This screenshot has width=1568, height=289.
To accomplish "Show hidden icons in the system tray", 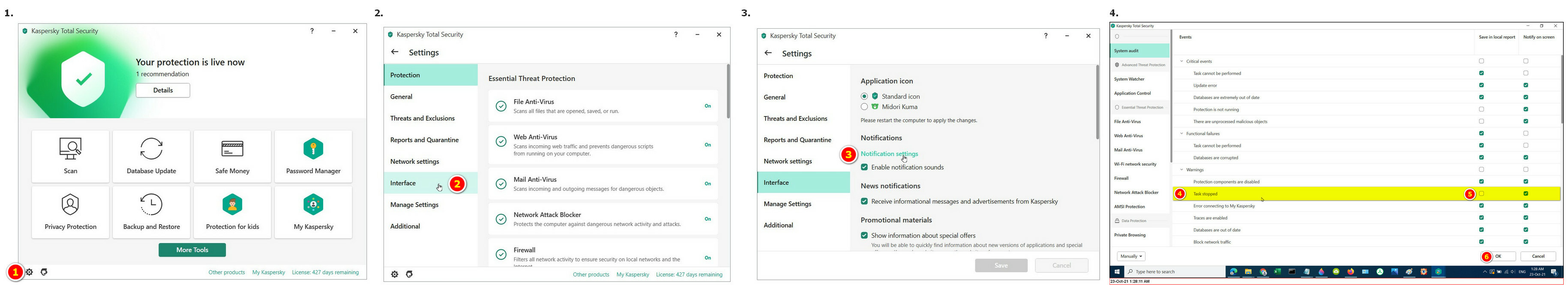I will [1485, 272].
